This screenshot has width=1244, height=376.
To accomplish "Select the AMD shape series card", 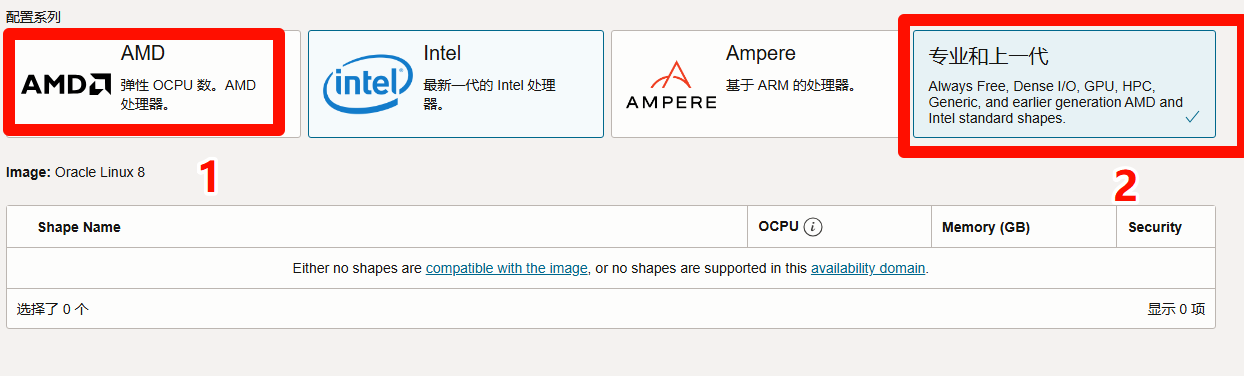I will [150, 84].
